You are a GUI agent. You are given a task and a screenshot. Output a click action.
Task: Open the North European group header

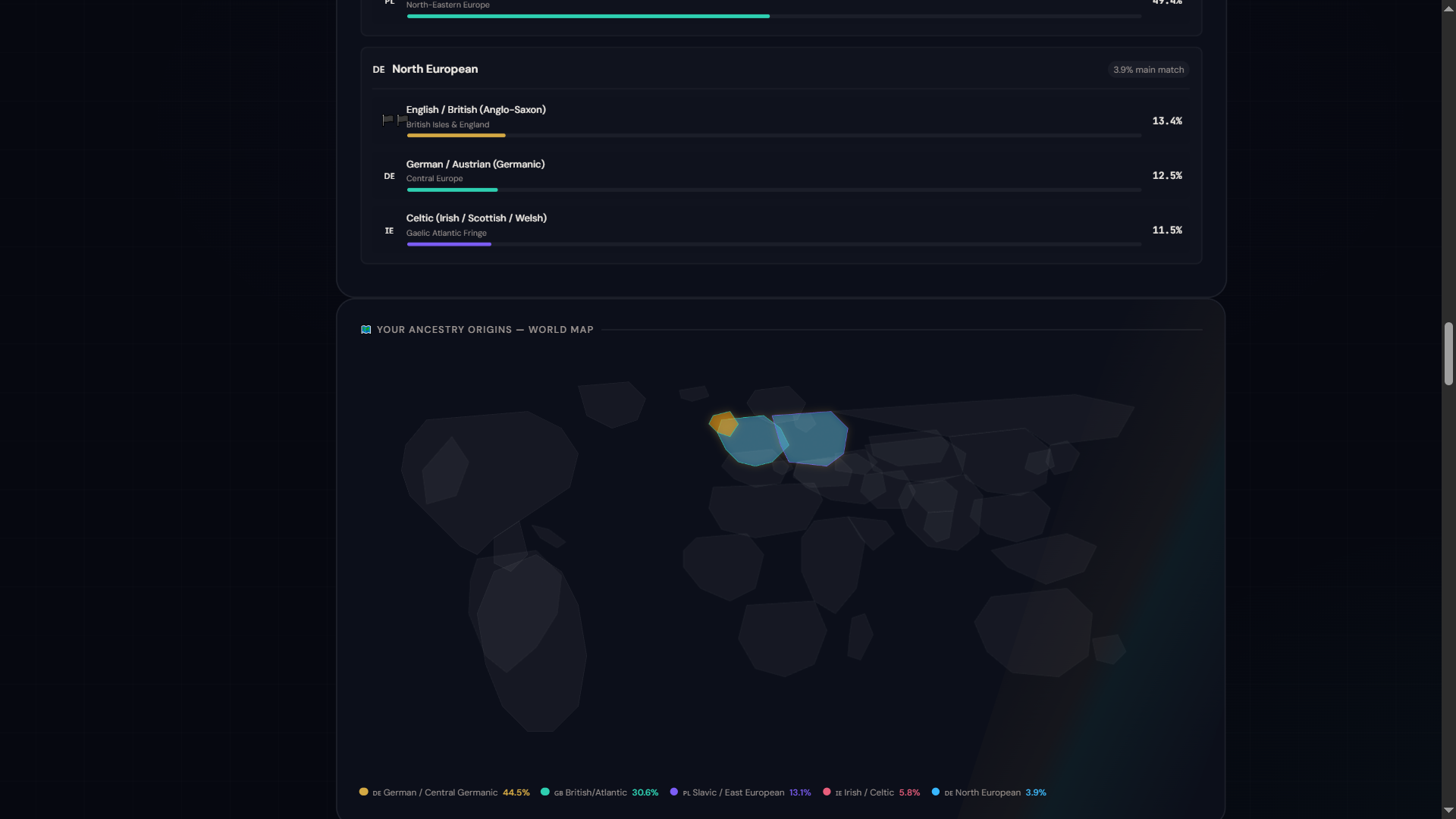[x=781, y=69]
